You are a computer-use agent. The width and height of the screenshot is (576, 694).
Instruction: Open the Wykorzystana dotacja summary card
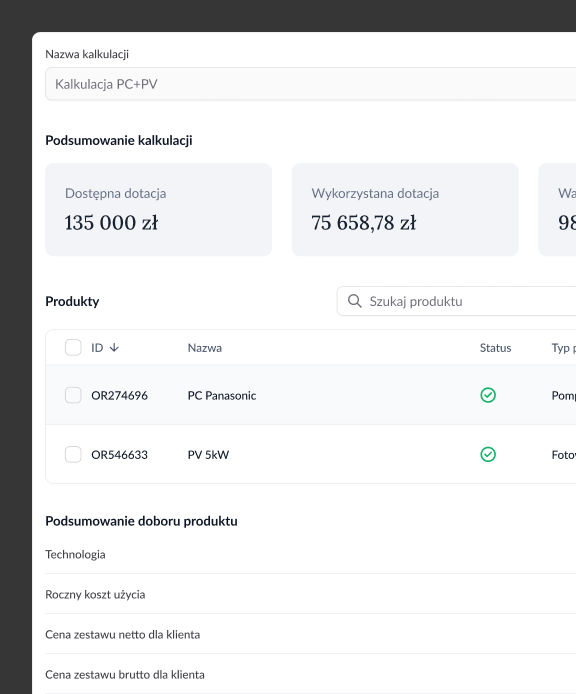[x=405, y=209]
